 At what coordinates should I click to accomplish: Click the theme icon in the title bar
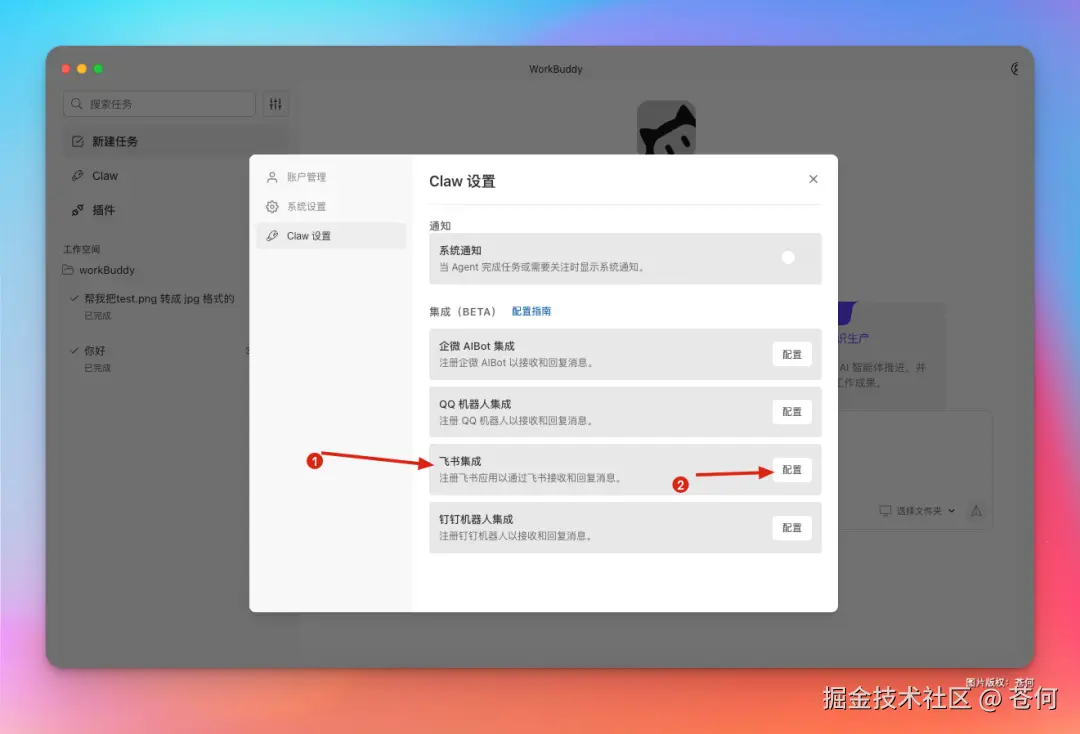(1016, 68)
